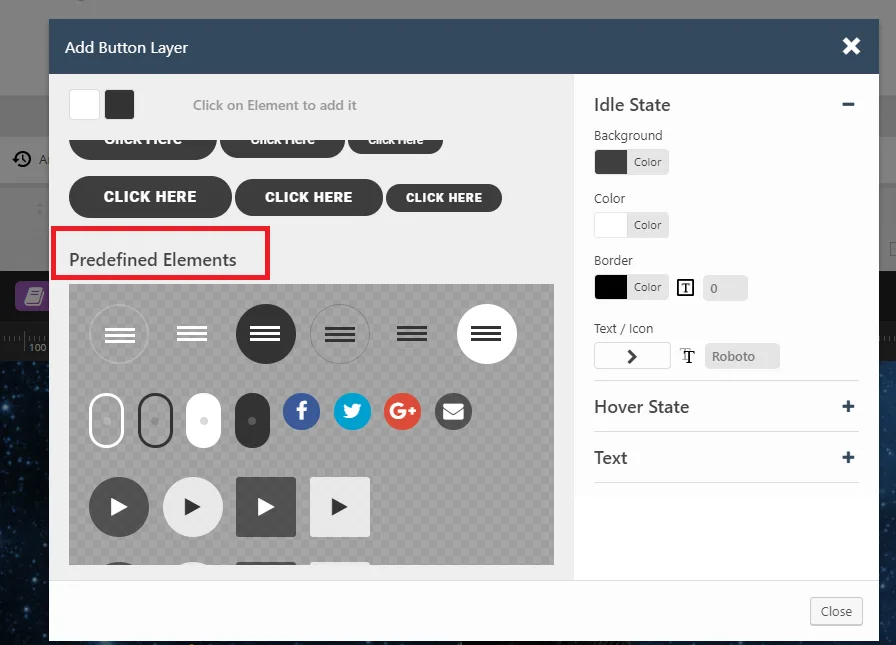Screen dimensions: 896x645
Task: Pick the Idle State Background color
Action: [x=631, y=162]
